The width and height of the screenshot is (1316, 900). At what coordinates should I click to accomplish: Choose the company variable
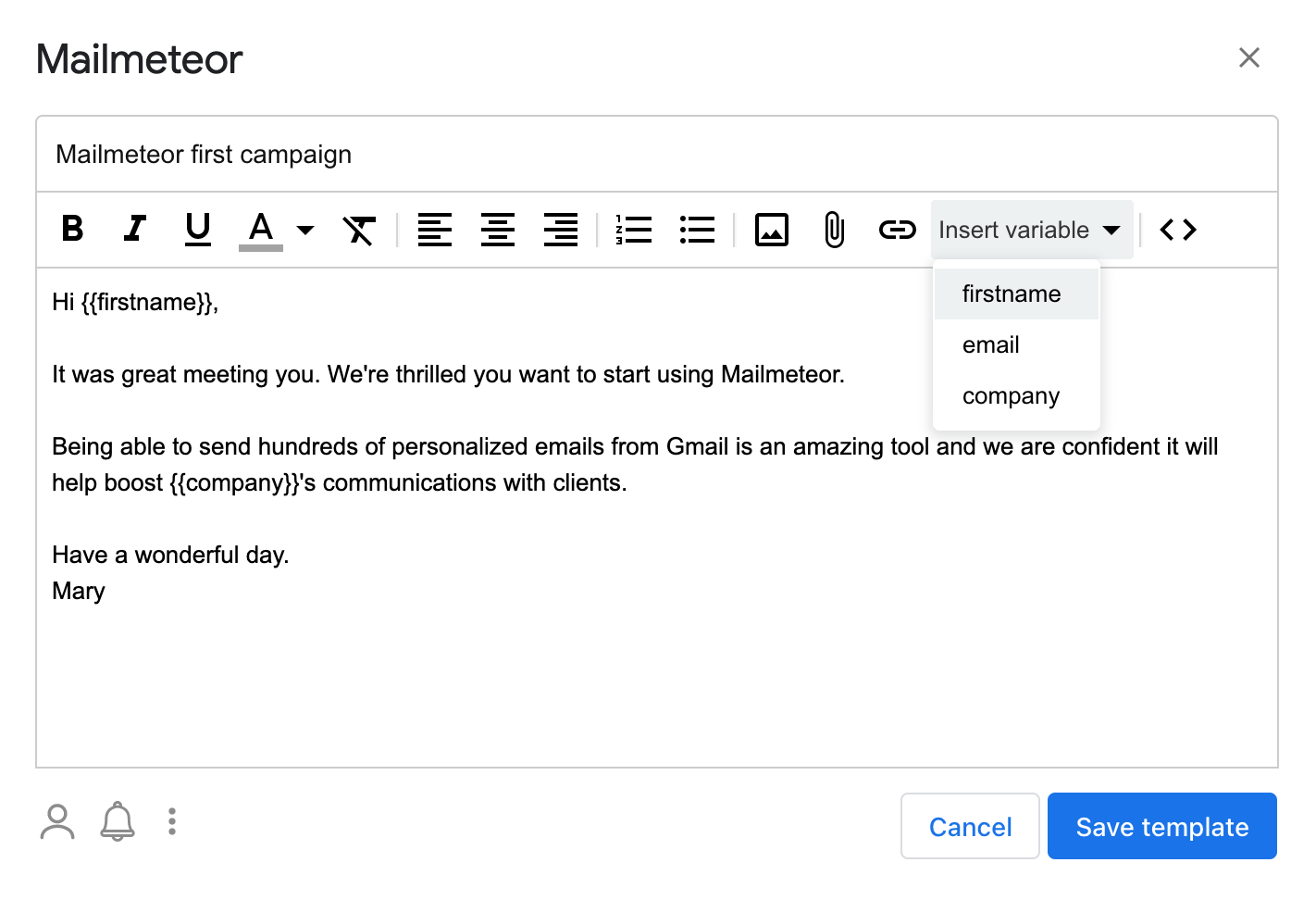click(x=1016, y=395)
